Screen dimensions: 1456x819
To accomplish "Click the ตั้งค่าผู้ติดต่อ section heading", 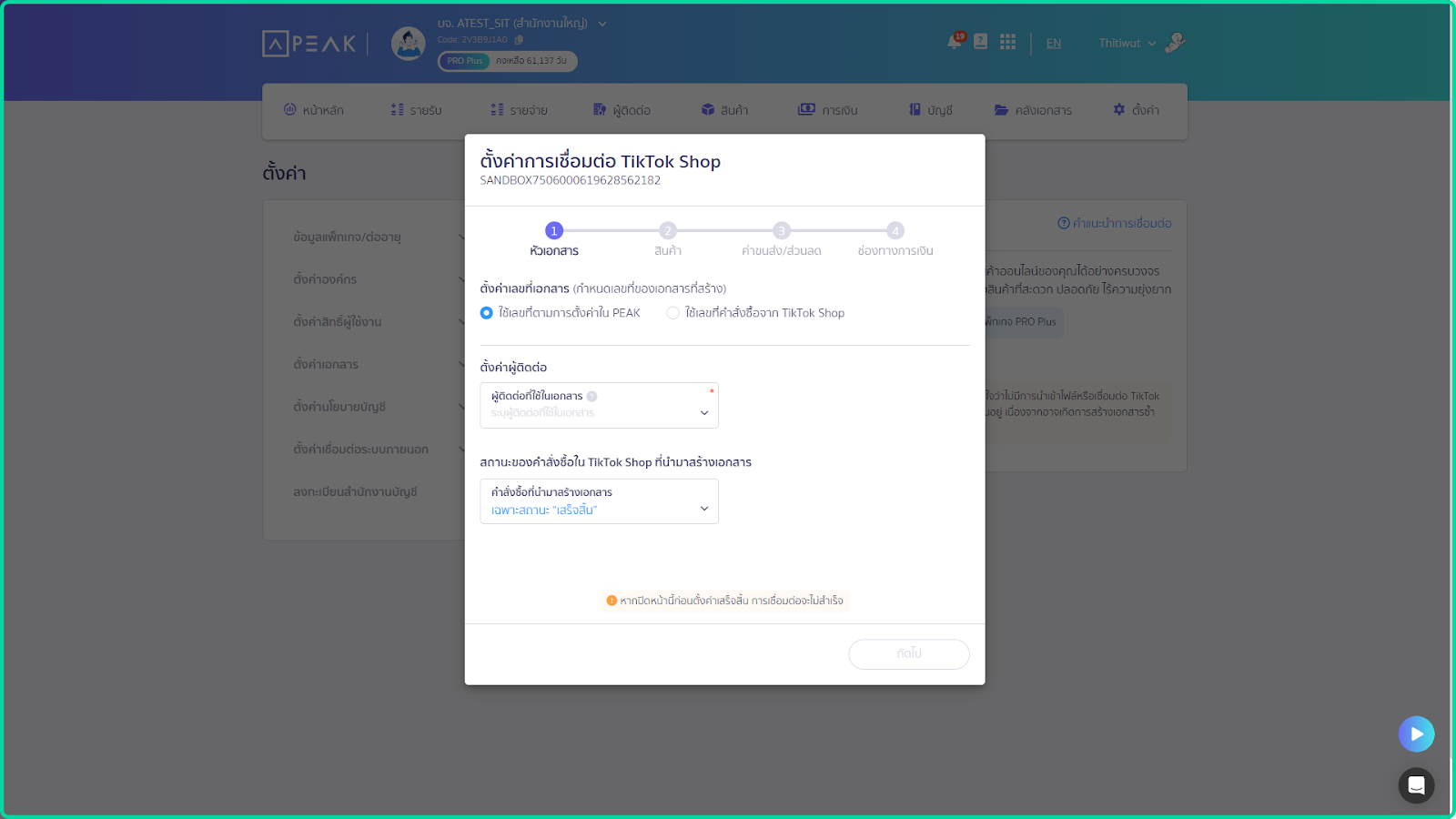I will coord(513,368).
